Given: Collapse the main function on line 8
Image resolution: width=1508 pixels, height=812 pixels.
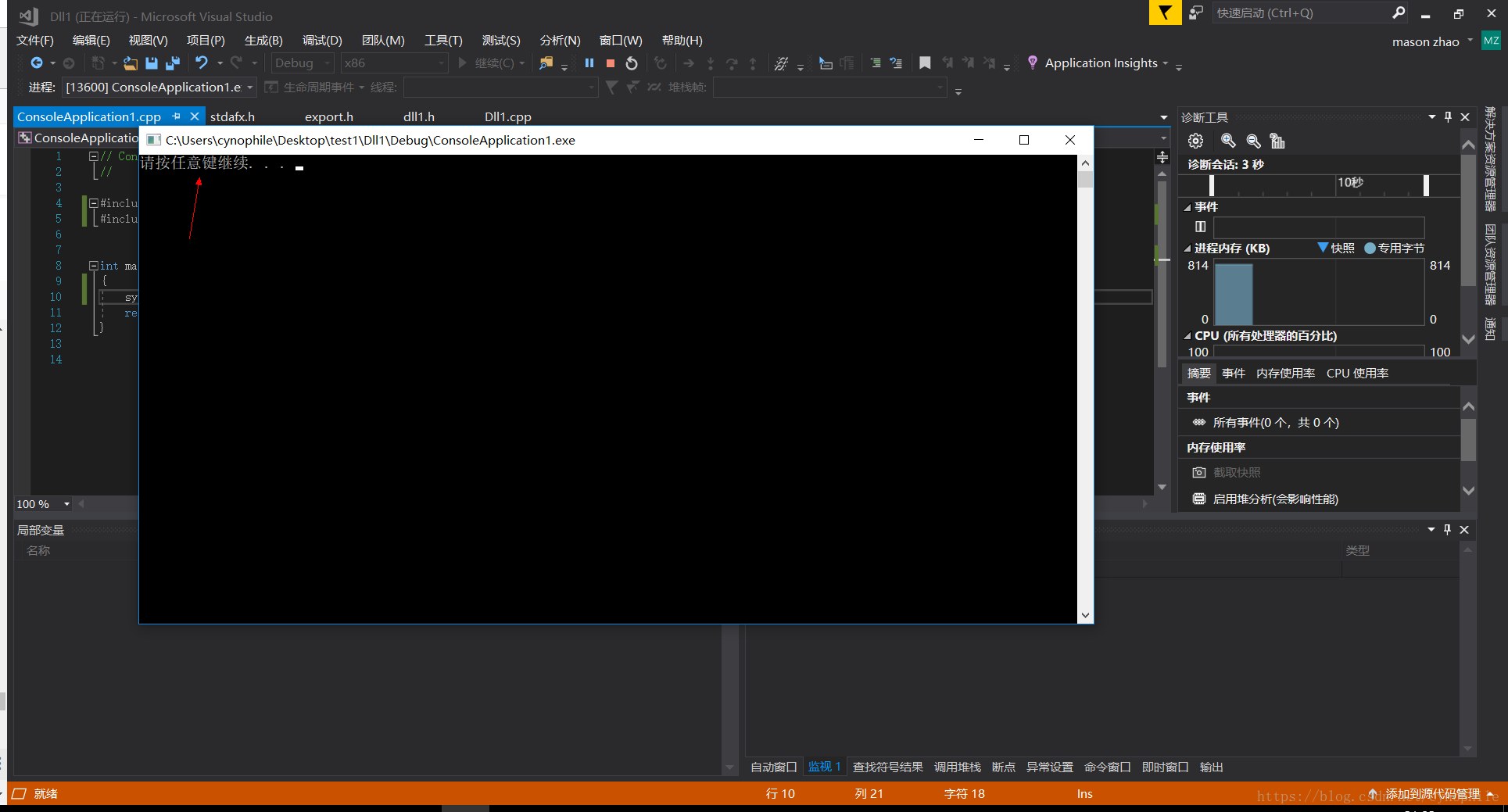Looking at the screenshot, I should point(94,266).
